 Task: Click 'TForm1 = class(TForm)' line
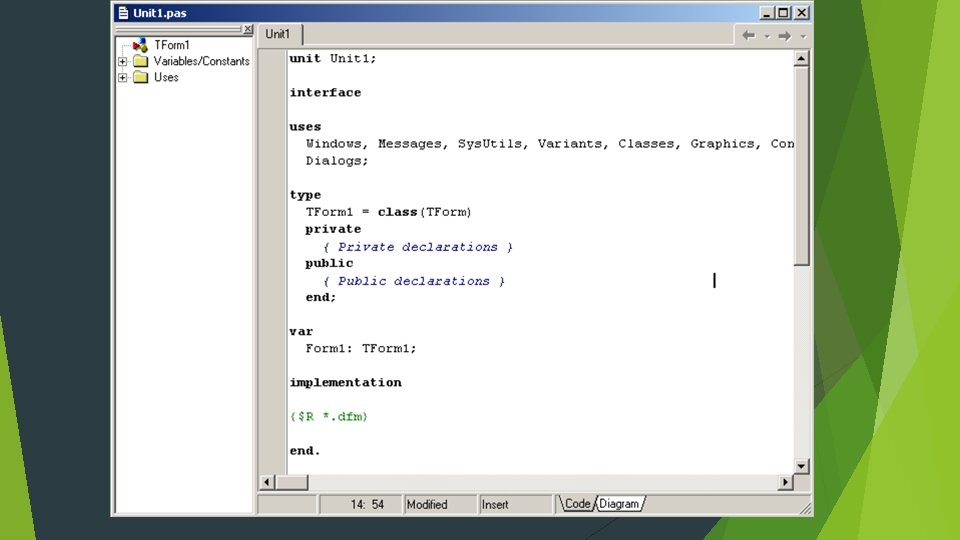388,212
